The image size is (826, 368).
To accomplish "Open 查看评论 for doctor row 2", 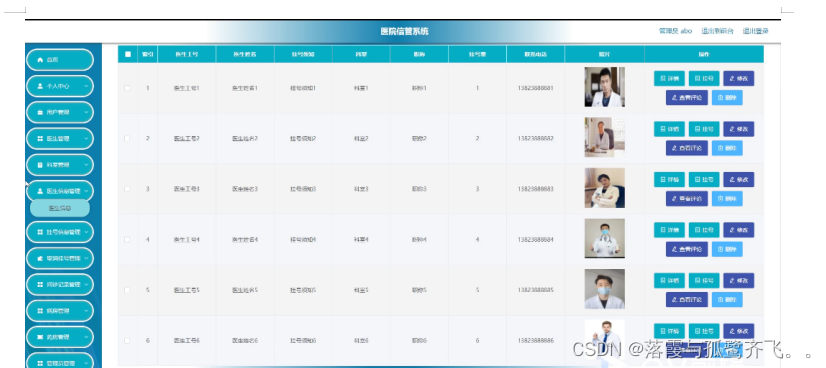I will tap(686, 148).
